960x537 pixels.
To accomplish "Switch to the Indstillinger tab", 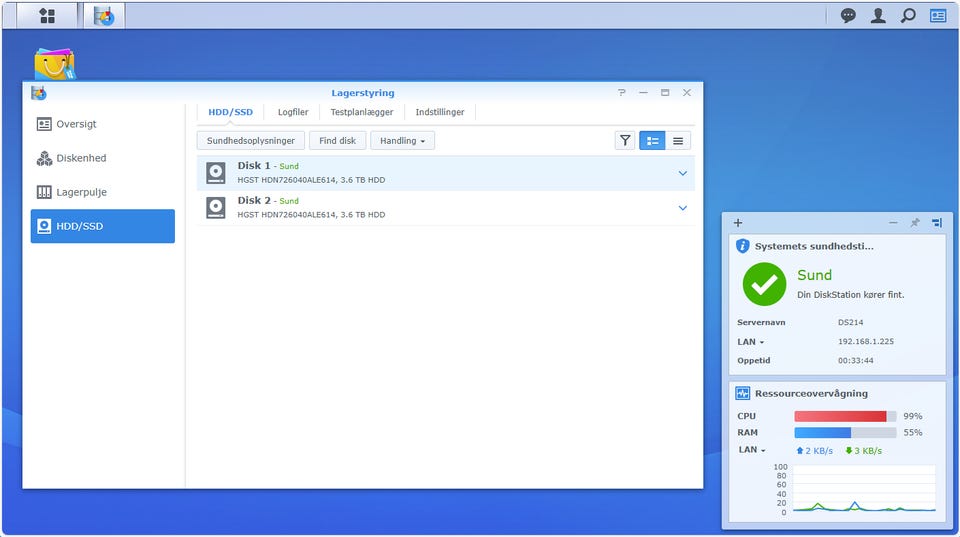I will coord(440,112).
